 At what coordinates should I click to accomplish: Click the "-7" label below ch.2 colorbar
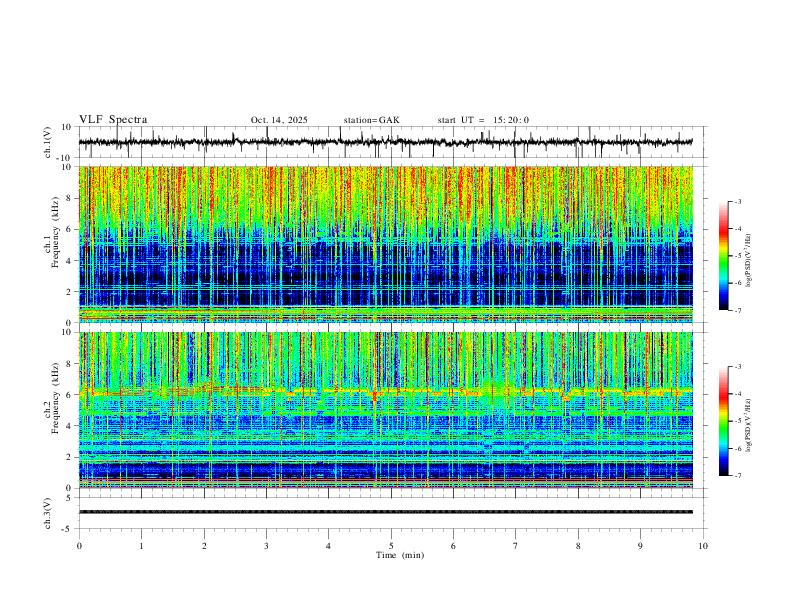click(x=738, y=476)
